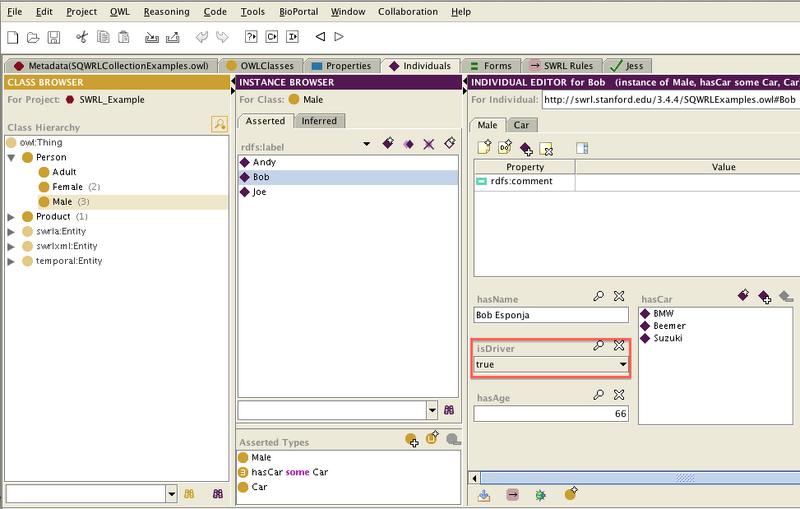
Task: Add an existing individual to hasCar
Action: pyautogui.click(x=765, y=296)
